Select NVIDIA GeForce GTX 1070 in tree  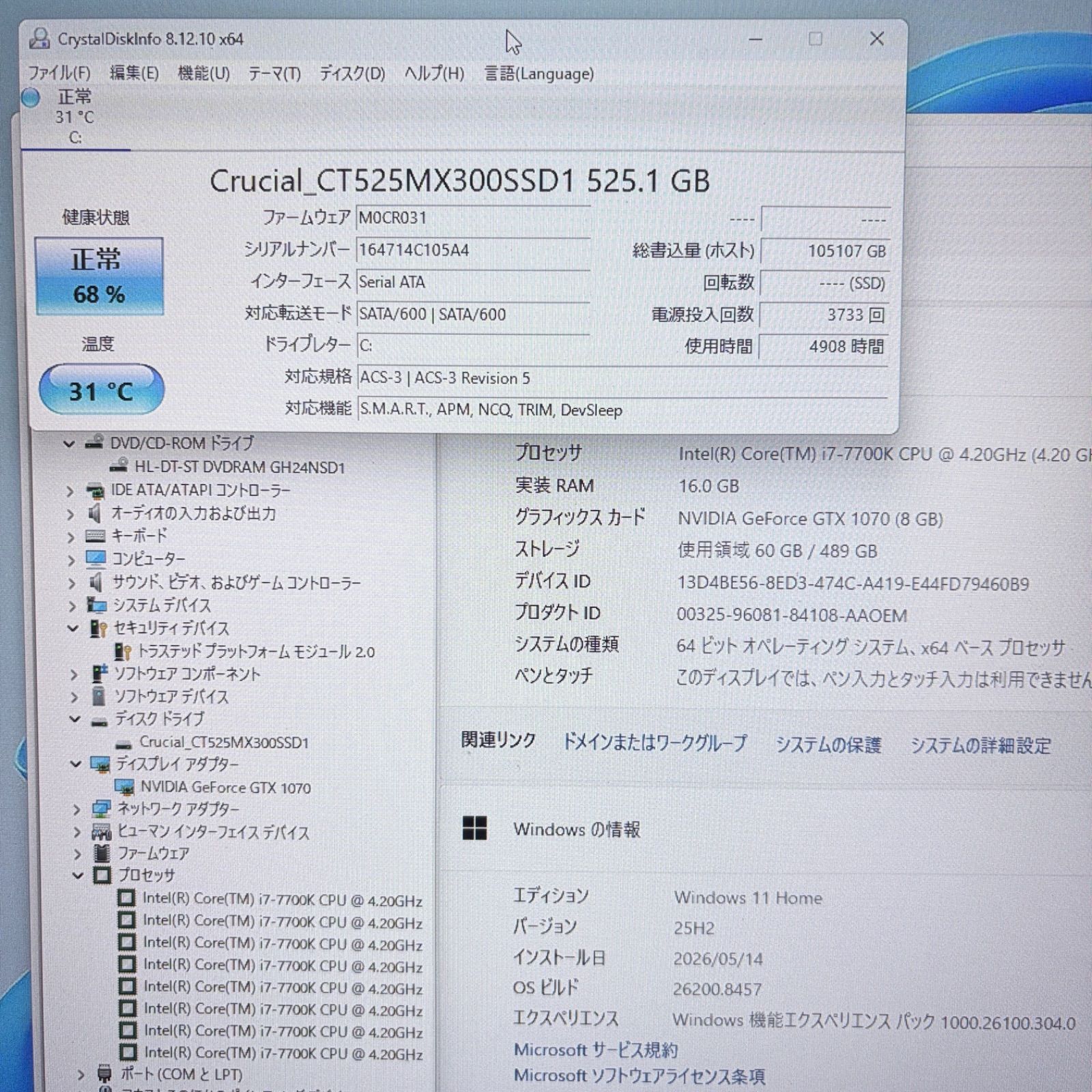[225, 788]
